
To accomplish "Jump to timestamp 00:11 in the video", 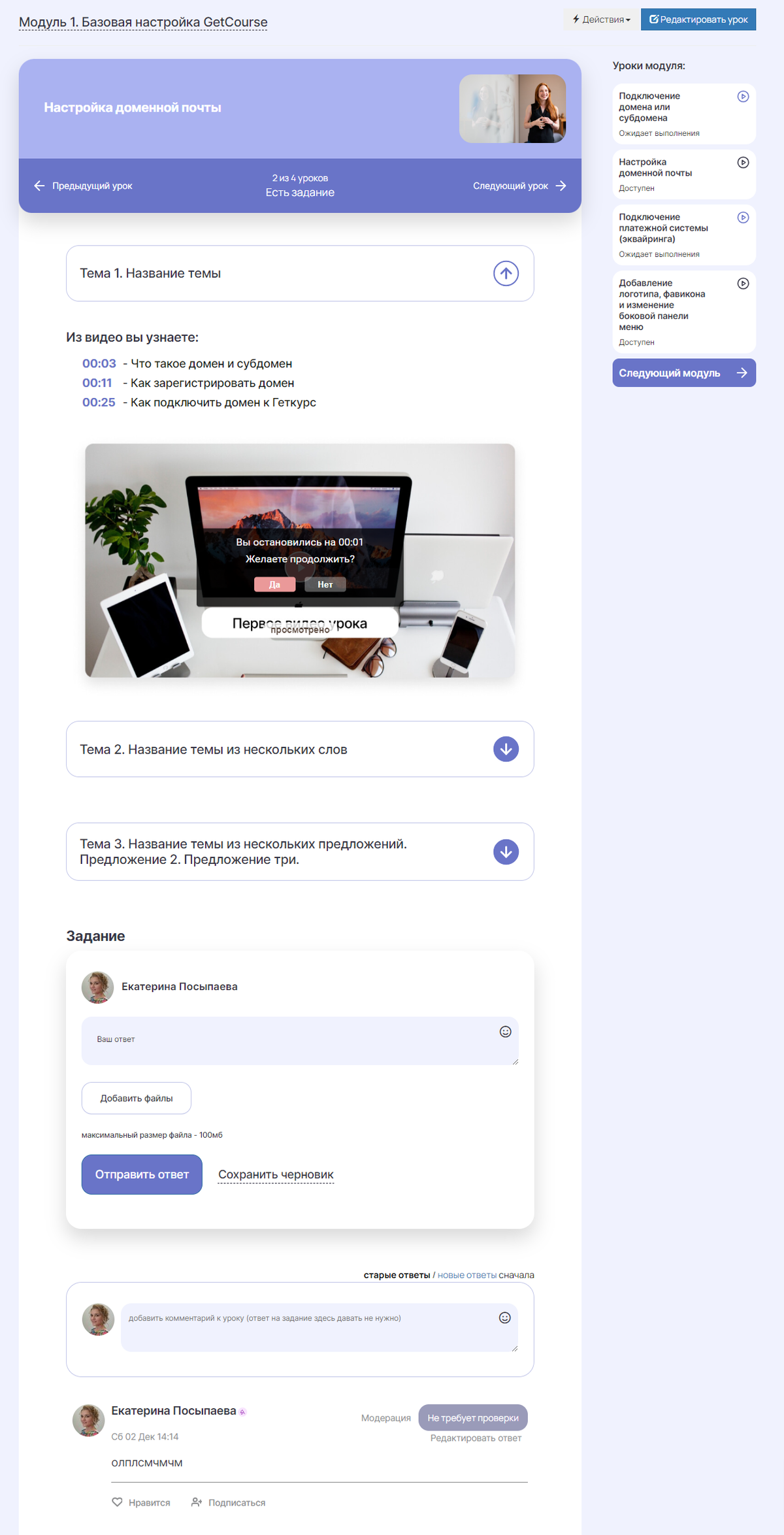I will tap(97, 383).
